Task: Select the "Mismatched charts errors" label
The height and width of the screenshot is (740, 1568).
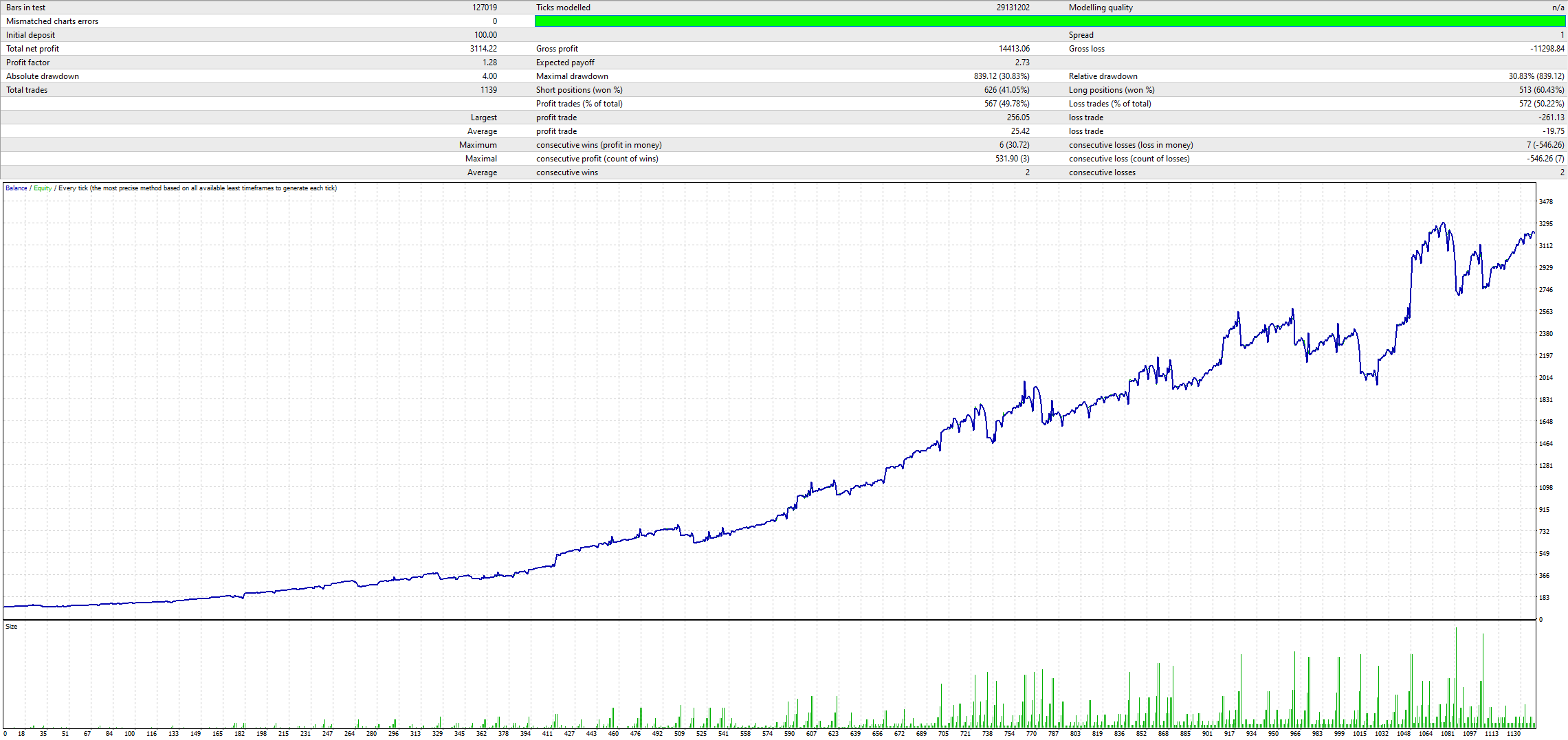Action: click(x=52, y=21)
